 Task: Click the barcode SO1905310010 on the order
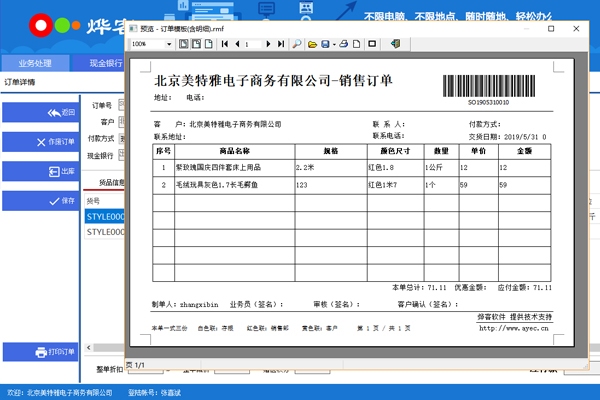(x=489, y=90)
